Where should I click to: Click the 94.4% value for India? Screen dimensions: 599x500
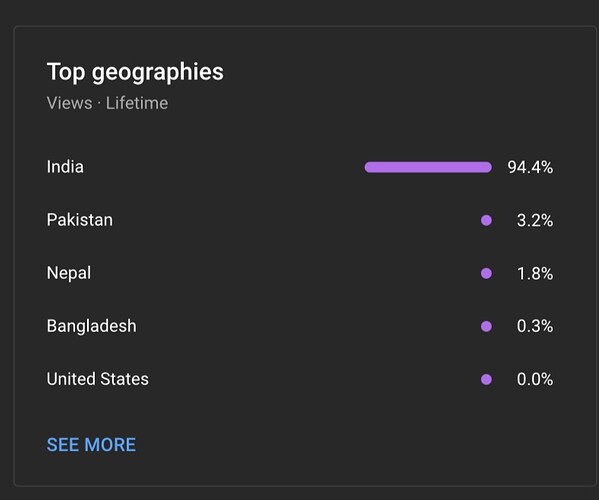click(x=530, y=167)
